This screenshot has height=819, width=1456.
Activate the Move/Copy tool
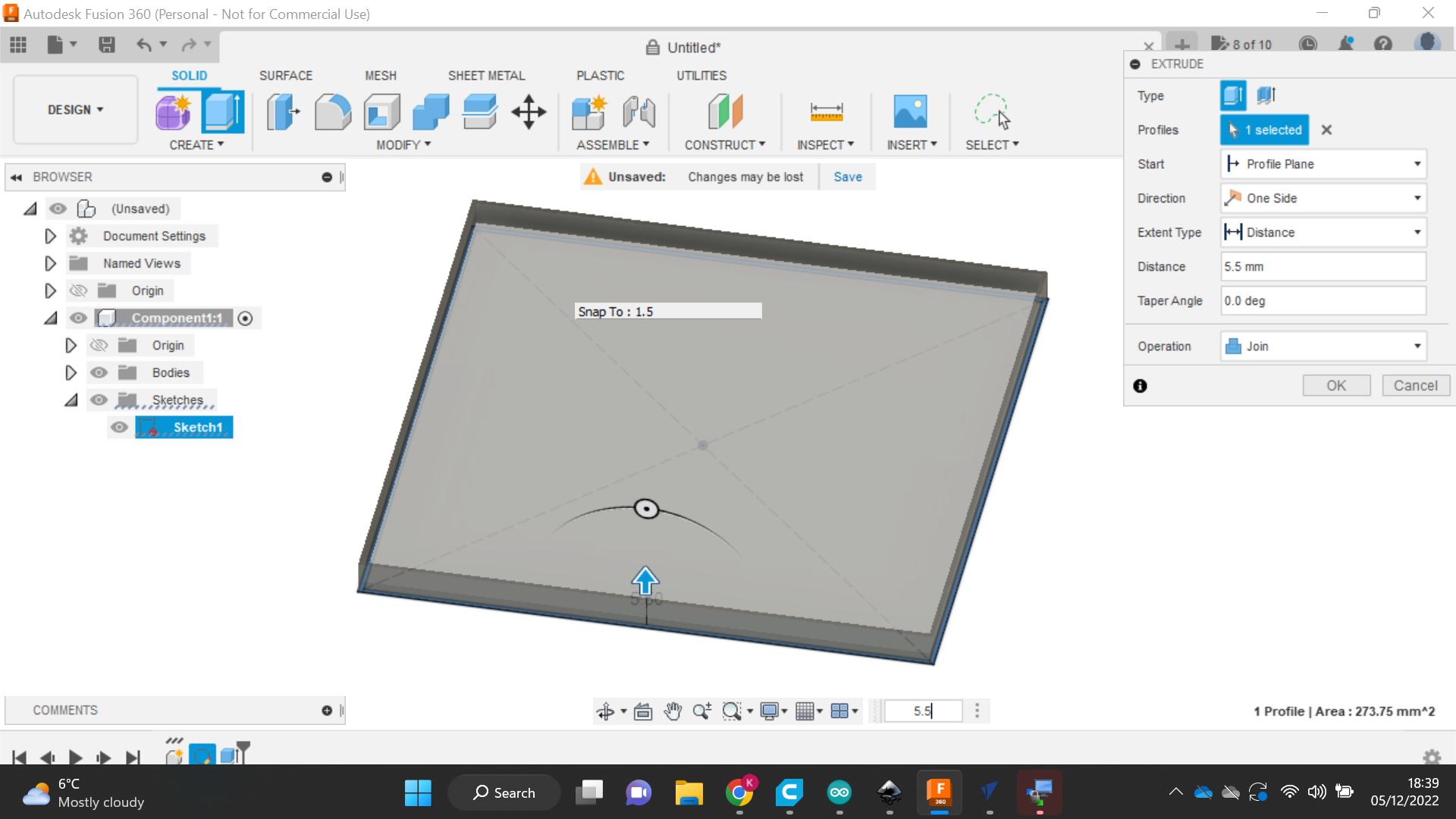[528, 111]
